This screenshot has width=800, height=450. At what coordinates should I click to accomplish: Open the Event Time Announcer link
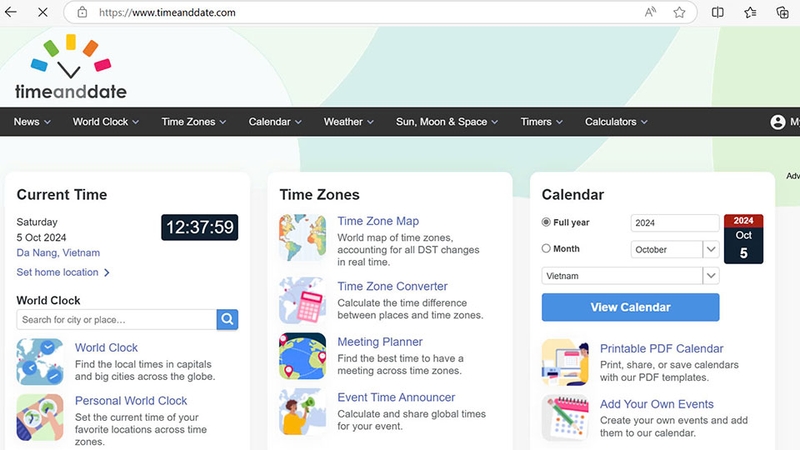tap(396, 397)
